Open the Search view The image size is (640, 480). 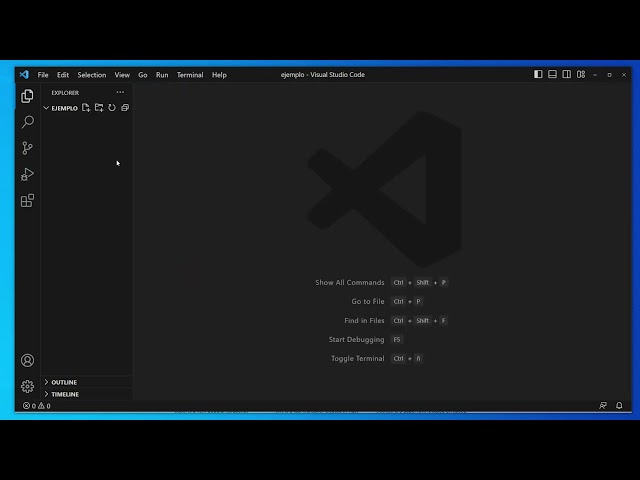pyautogui.click(x=27, y=122)
